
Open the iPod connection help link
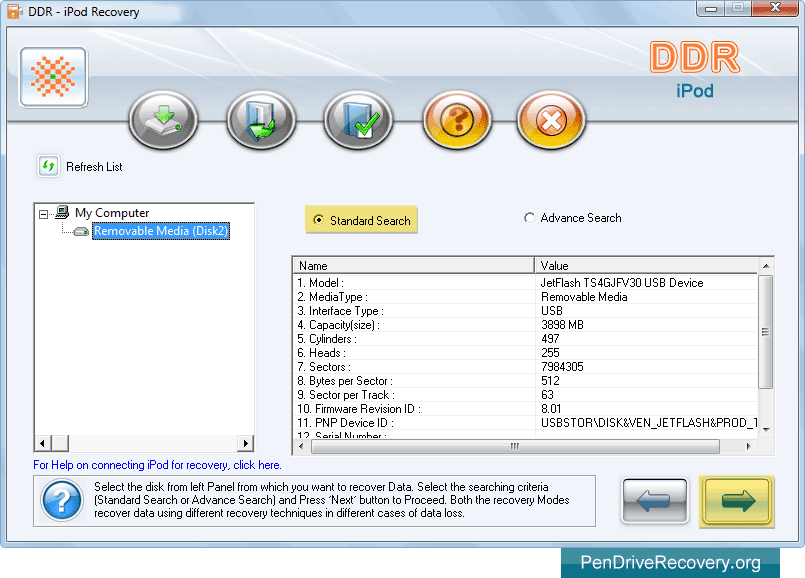157,465
